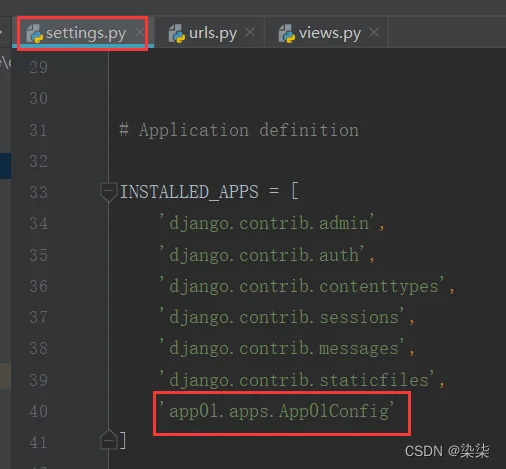Viewport: 506px width, 469px height.
Task: Click the 'django.contrib.staticfiles' string
Action: point(297,380)
